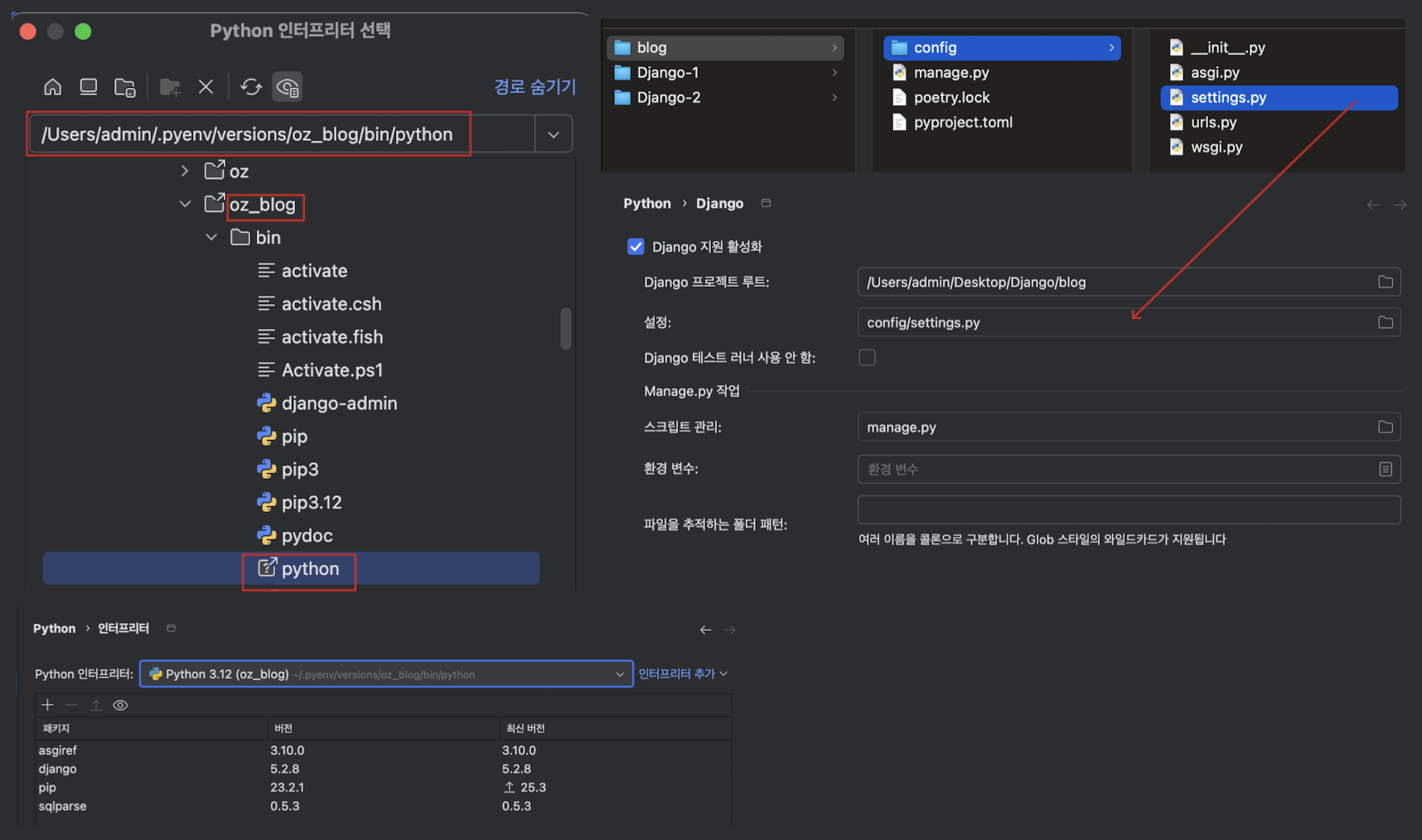Viewport: 1422px width, 840px height.
Task: Open the Django-1 folder in Finder
Action: (x=725, y=73)
